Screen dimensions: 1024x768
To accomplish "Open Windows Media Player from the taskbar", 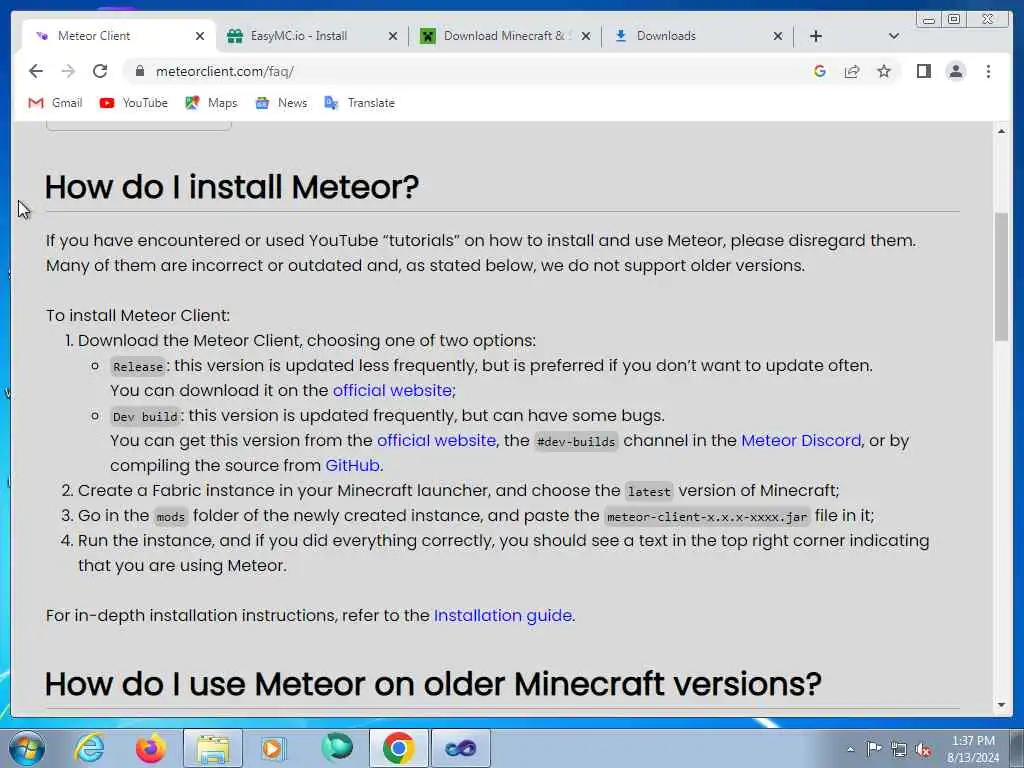I will (x=274, y=748).
